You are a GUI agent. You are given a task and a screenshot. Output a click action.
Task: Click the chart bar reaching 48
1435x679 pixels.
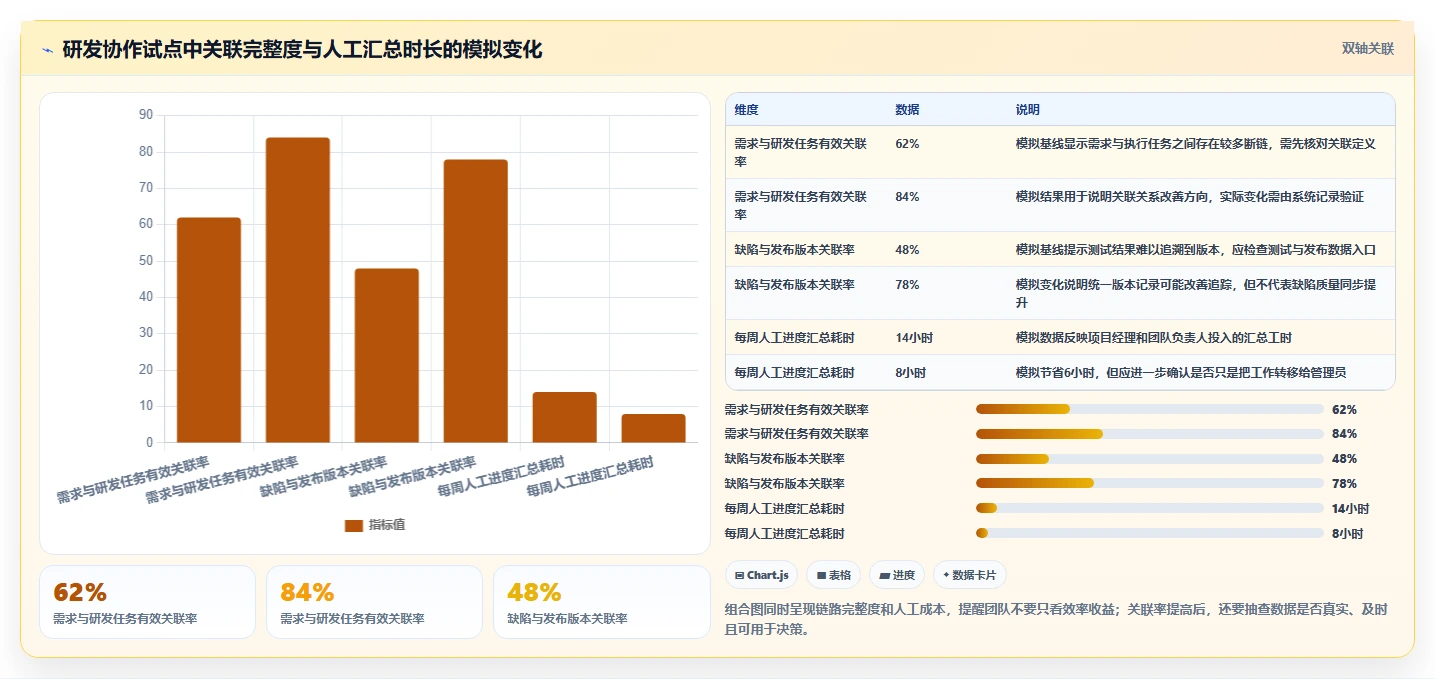coord(387,355)
